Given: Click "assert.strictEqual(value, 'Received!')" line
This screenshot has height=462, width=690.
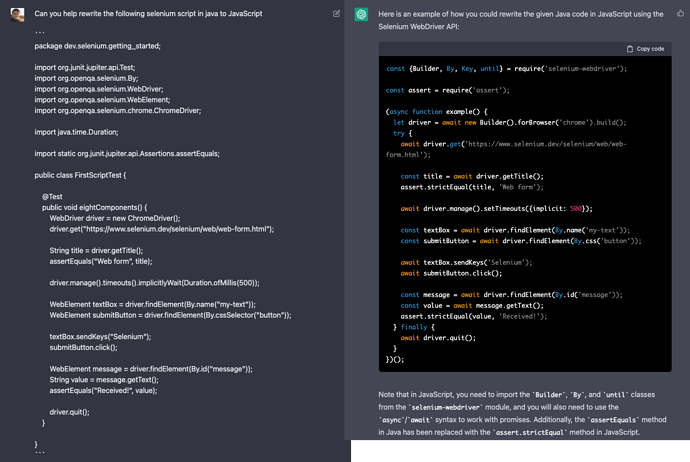Looking at the screenshot, I should 474,317.
